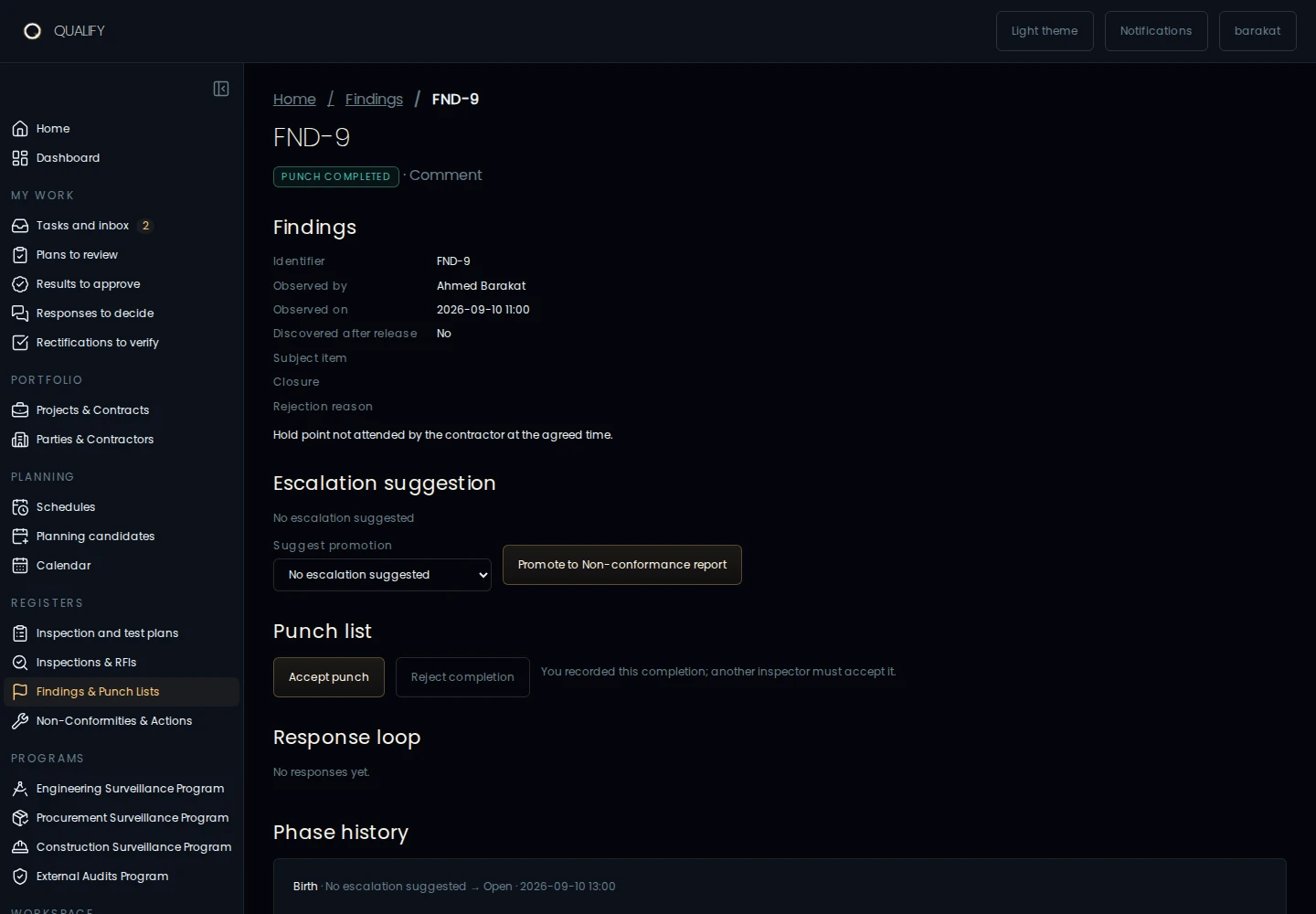
Task: Open Parties & Contractors building icon
Action: pyautogui.click(x=20, y=440)
